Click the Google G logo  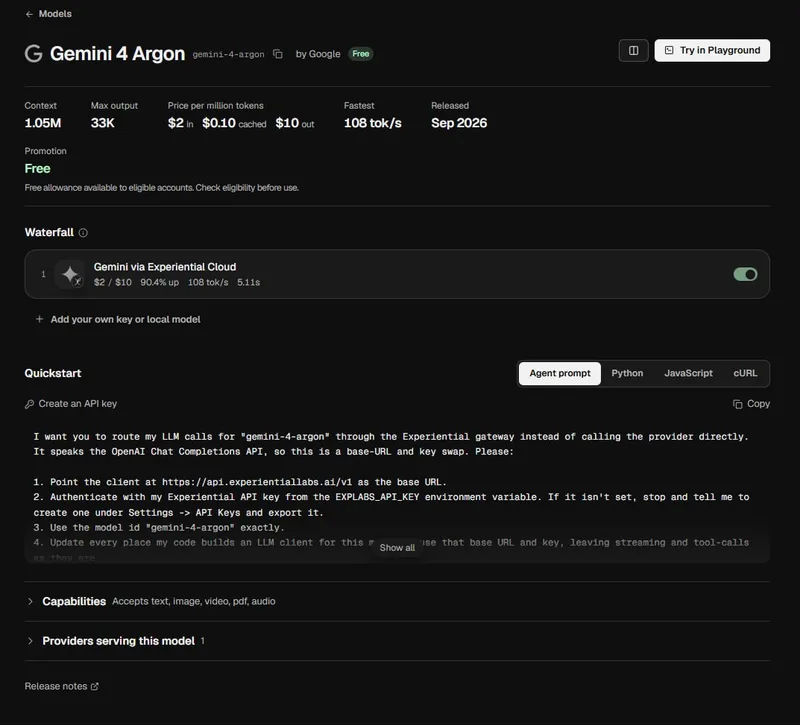click(x=33, y=54)
